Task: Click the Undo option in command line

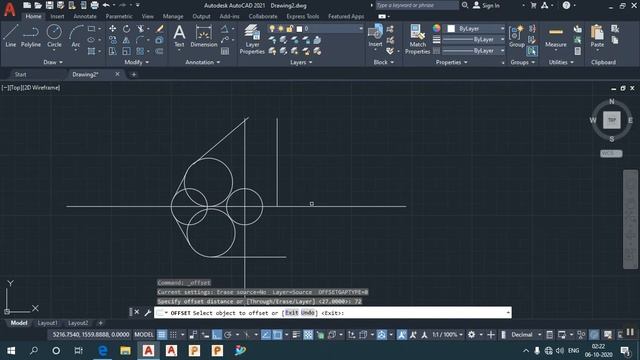Action: (307, 313)
